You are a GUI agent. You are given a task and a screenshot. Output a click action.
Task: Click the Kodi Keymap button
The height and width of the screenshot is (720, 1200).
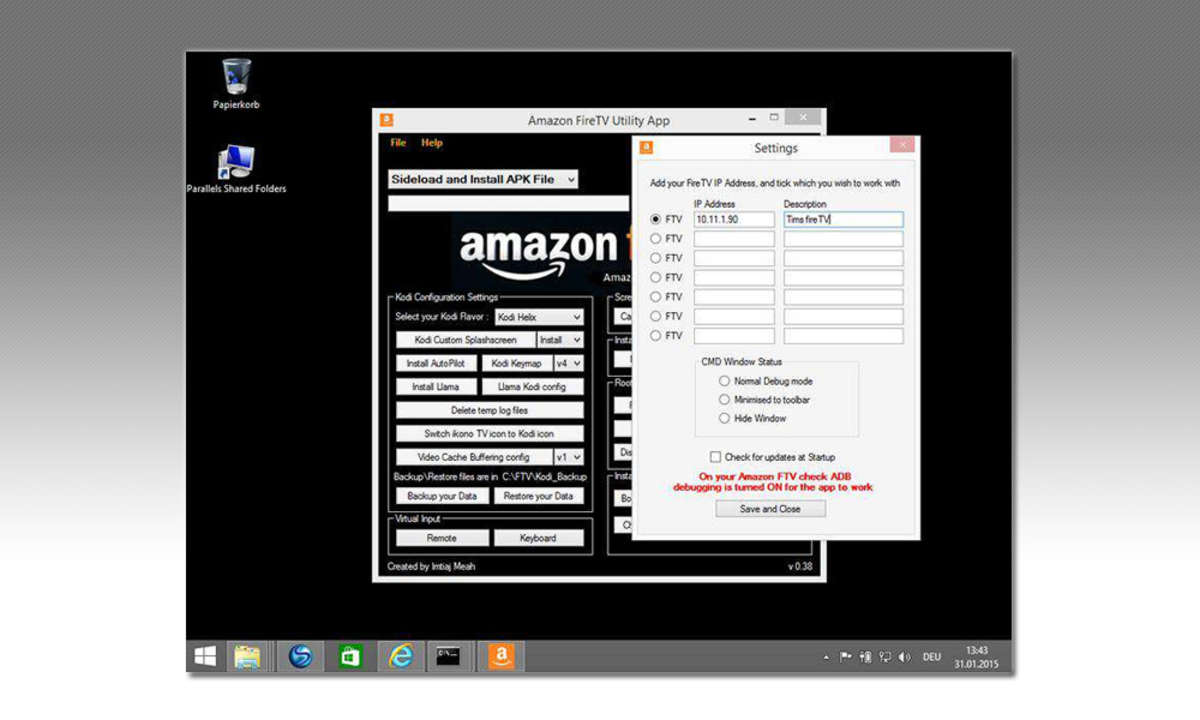point(517,363)
